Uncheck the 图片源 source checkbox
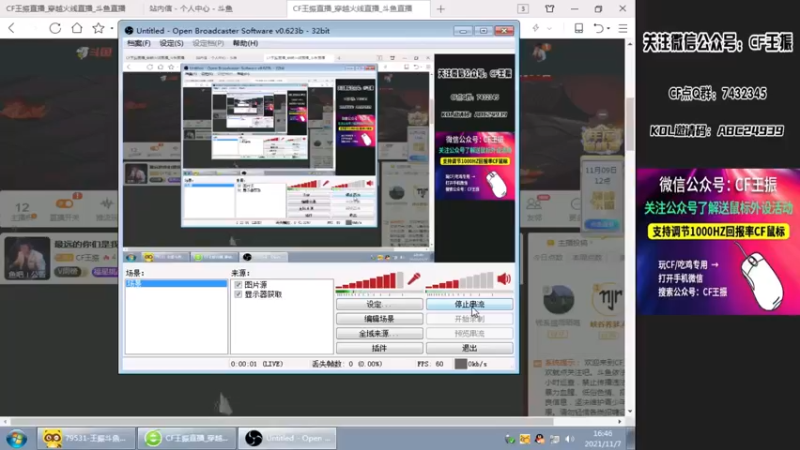 (x=238, y=285)
